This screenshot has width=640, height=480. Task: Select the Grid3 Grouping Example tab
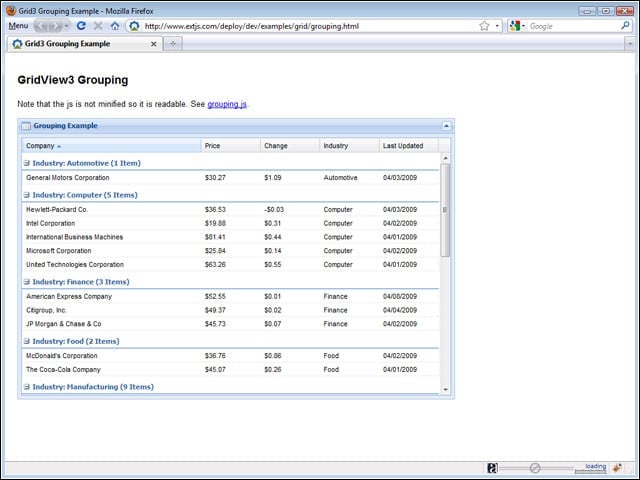[85, 44]
